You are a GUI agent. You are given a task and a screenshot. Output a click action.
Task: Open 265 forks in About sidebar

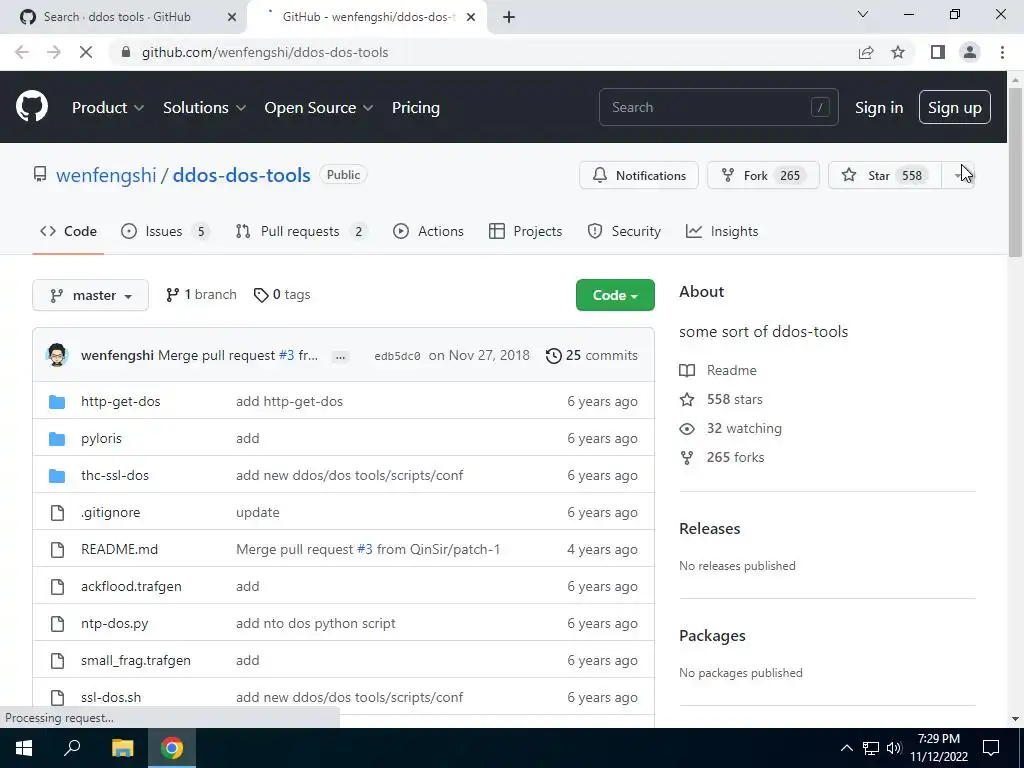tap(735, 457)
